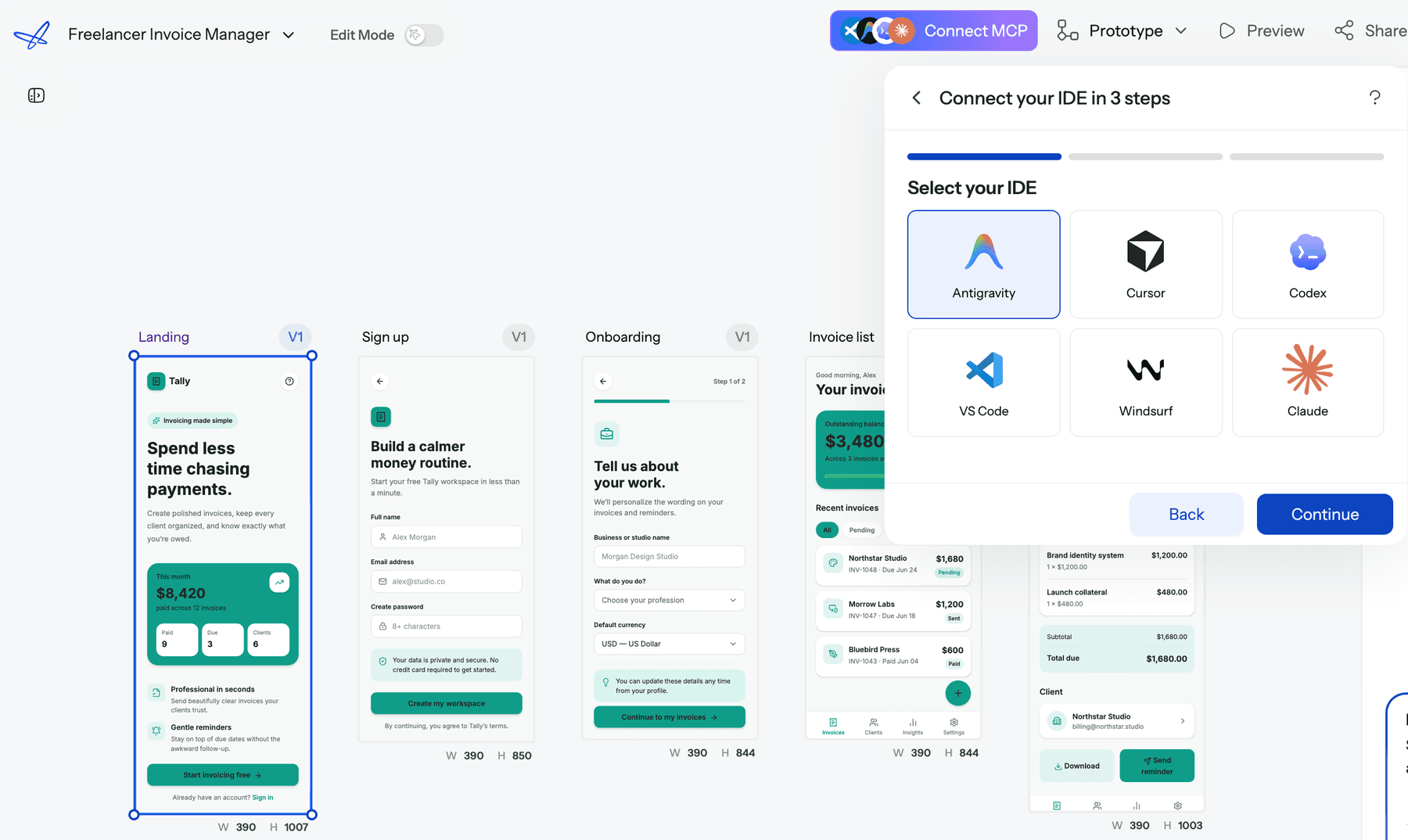1408x840 pixels.
Task: Open help question mark in Connect IDE panel
Action: click(1374, 98)
